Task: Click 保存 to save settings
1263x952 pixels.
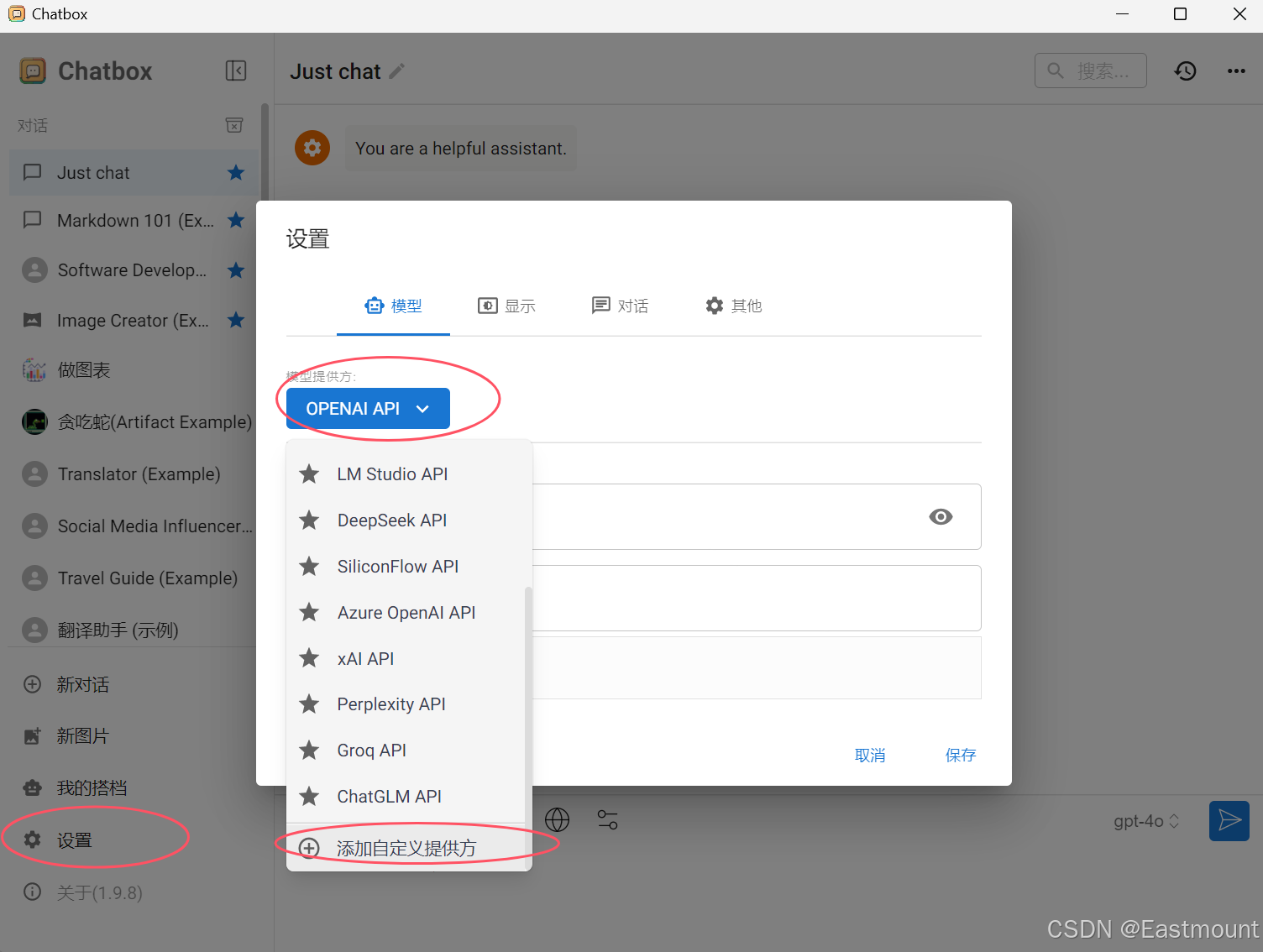Action: click(961, 756)
